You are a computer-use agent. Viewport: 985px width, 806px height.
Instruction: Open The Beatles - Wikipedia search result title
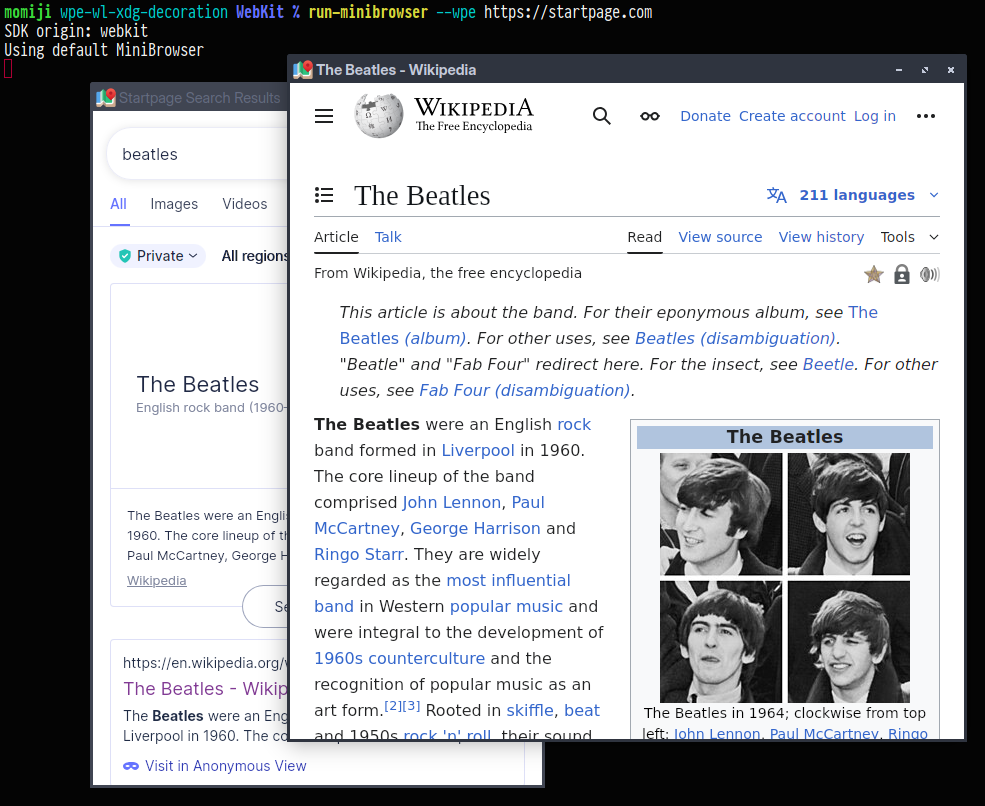pos(205,689)
